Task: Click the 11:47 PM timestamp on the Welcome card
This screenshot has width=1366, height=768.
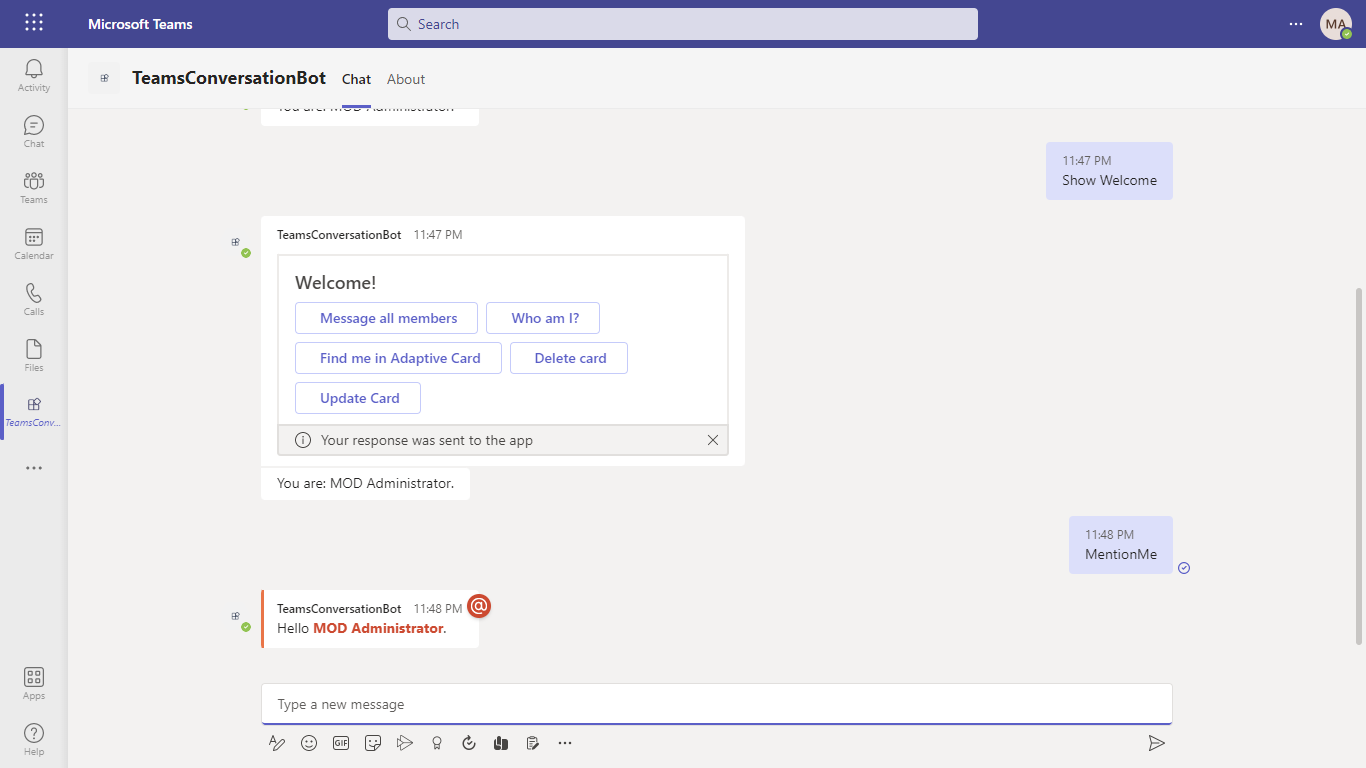Action: tap(438, 235)
